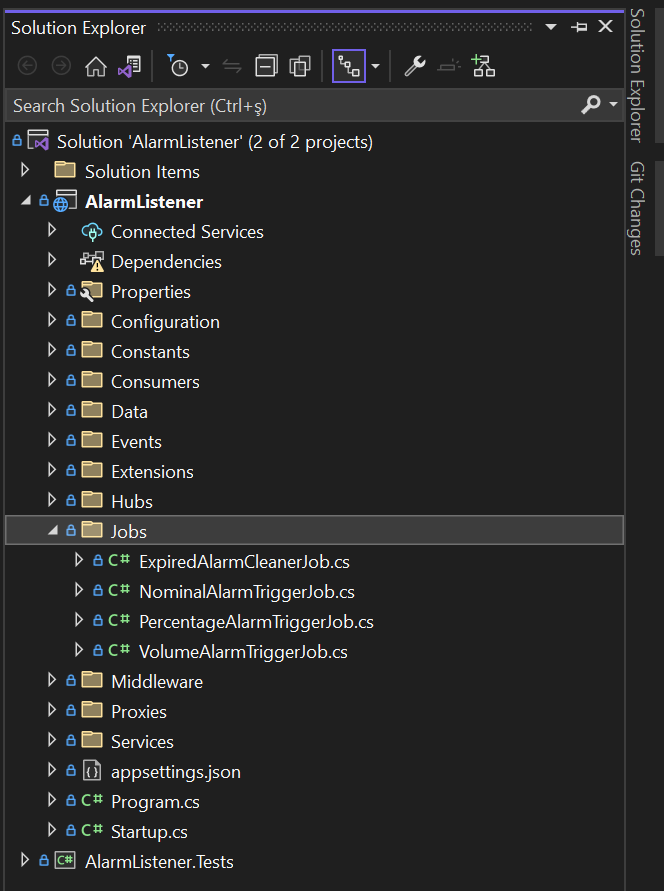
Task: Open Properties via the wrench icon
Action: pos(414,67)
